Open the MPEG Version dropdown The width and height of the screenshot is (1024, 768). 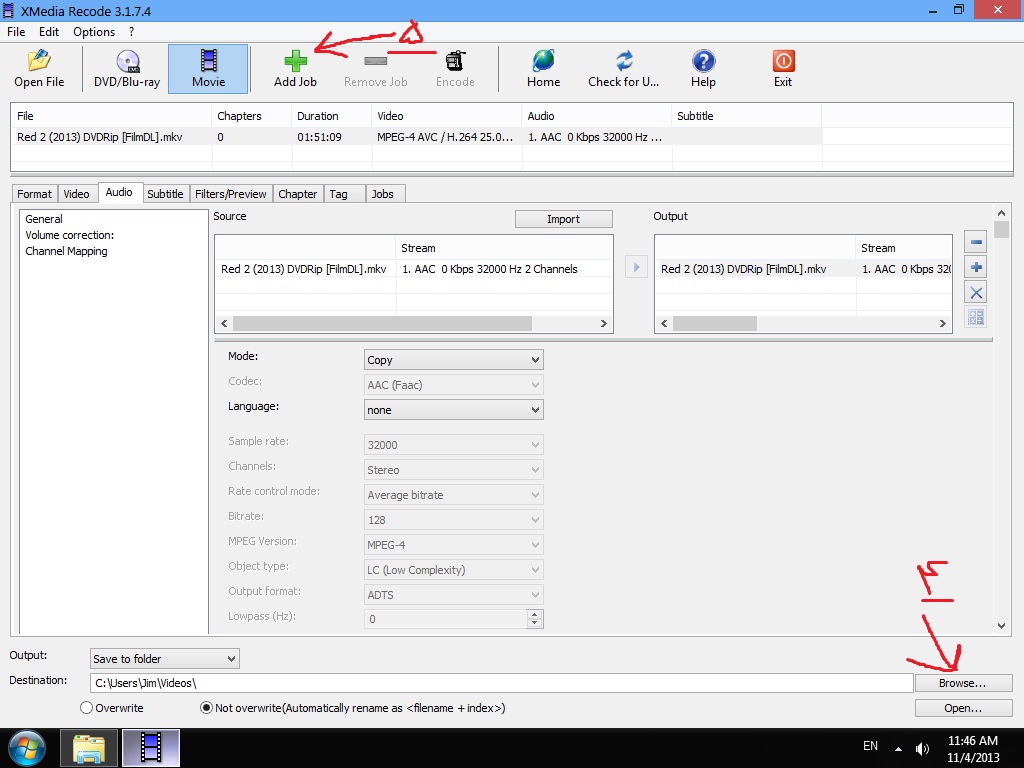[x=453, y=545]
